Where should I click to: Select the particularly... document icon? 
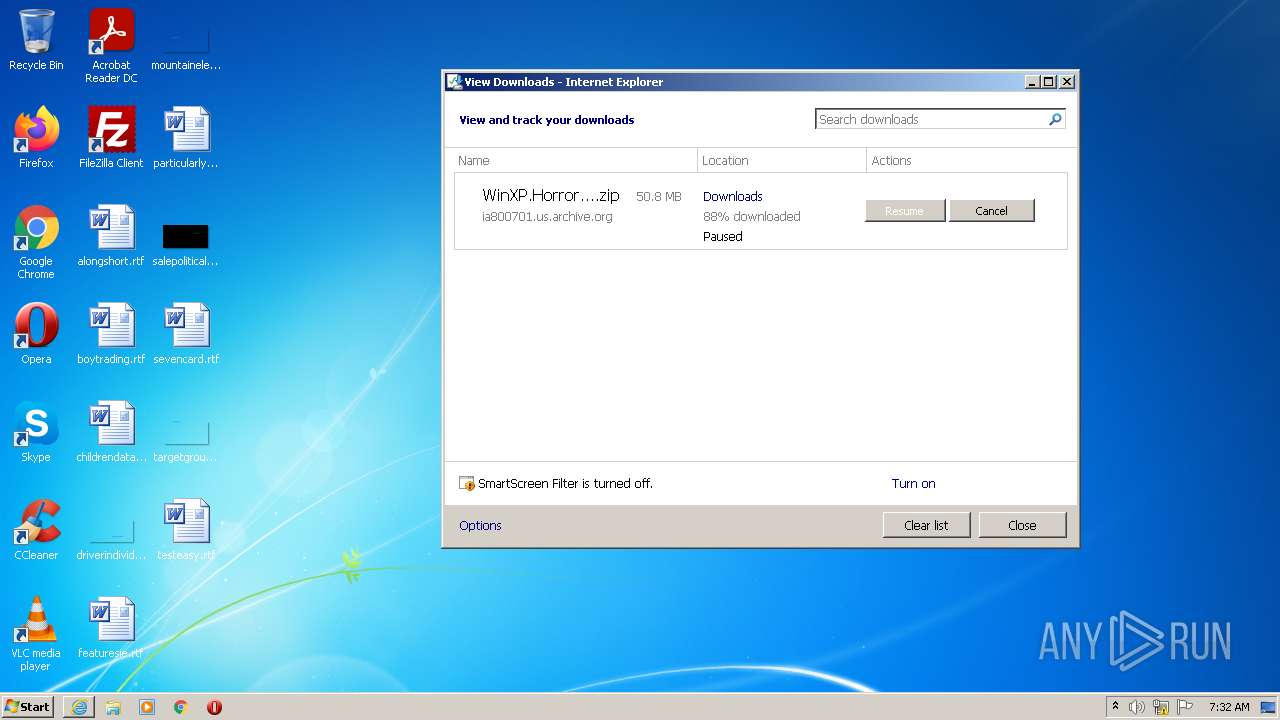186,137
